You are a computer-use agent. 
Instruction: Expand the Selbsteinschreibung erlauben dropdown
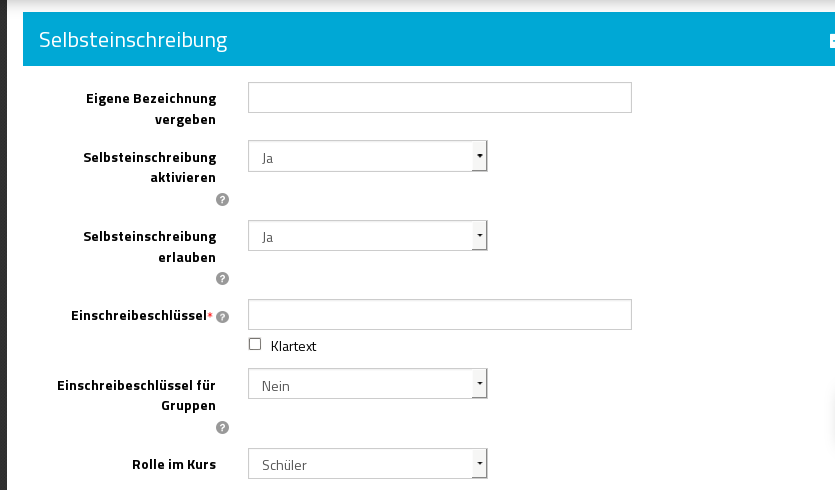click(367, 236)
